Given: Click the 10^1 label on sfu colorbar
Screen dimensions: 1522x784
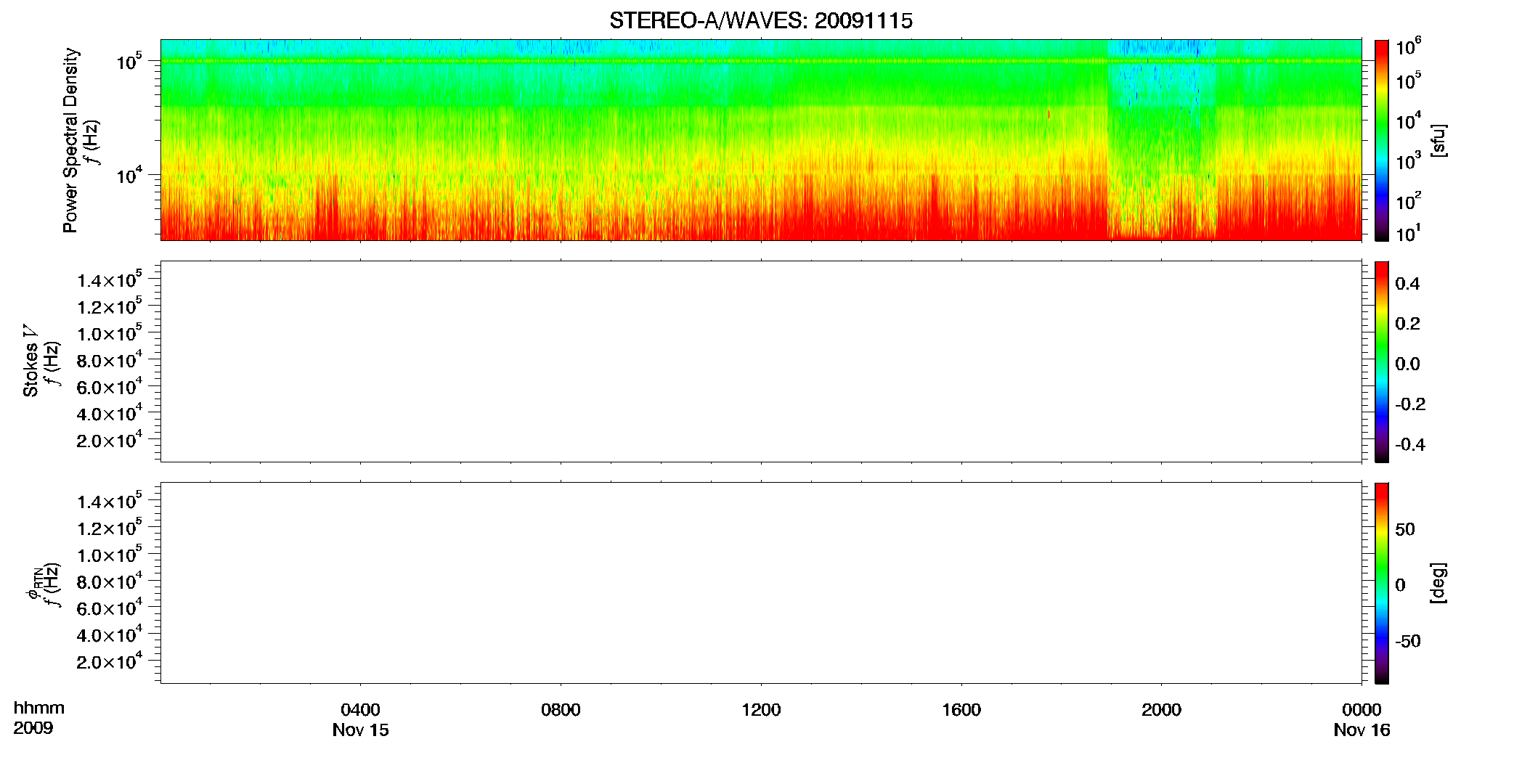Looking at the screenshot, I should pyautogui.click(x=1408, y=234).
